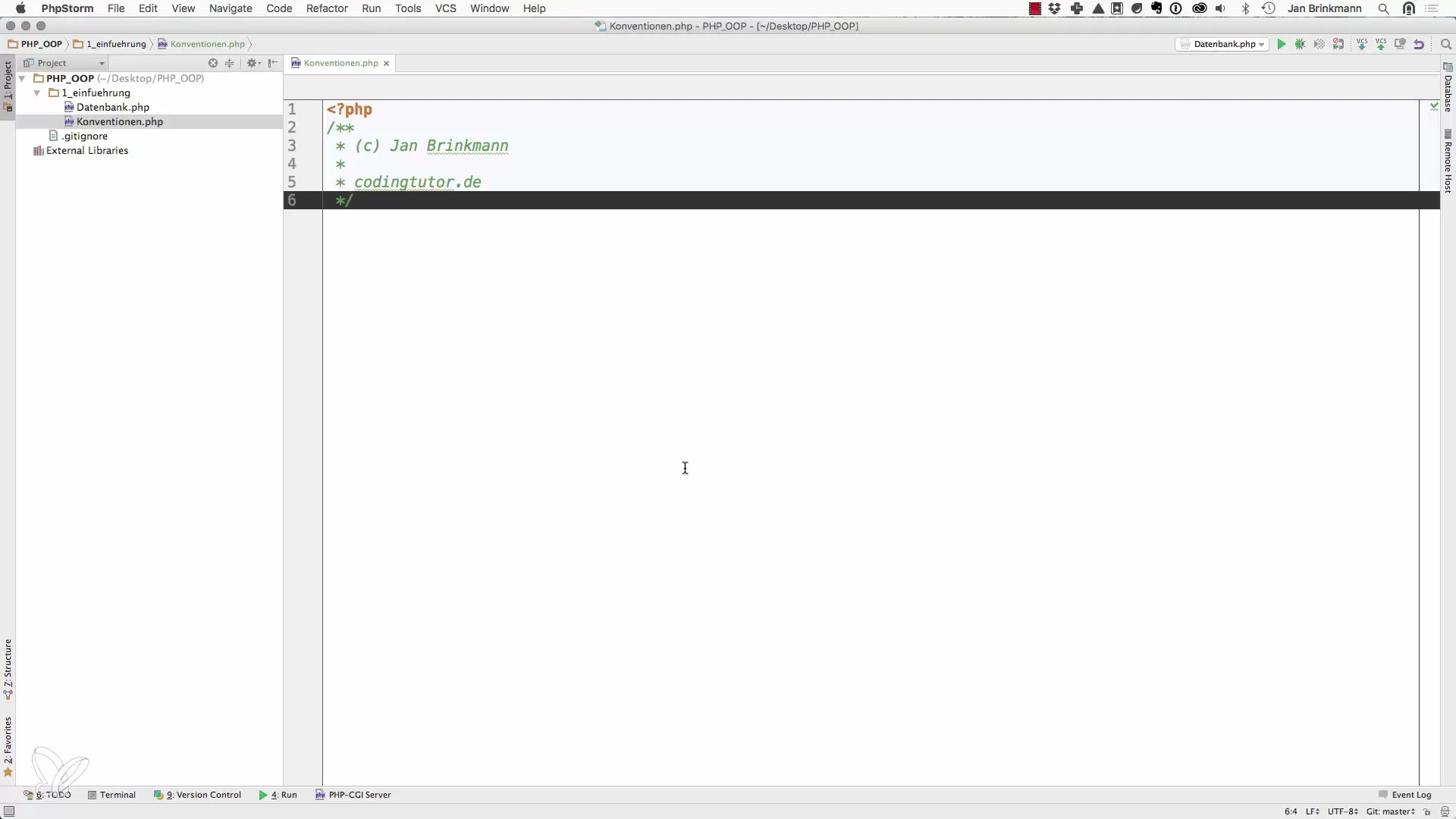Open Datenbank.php in the project tree

[112, 107]
